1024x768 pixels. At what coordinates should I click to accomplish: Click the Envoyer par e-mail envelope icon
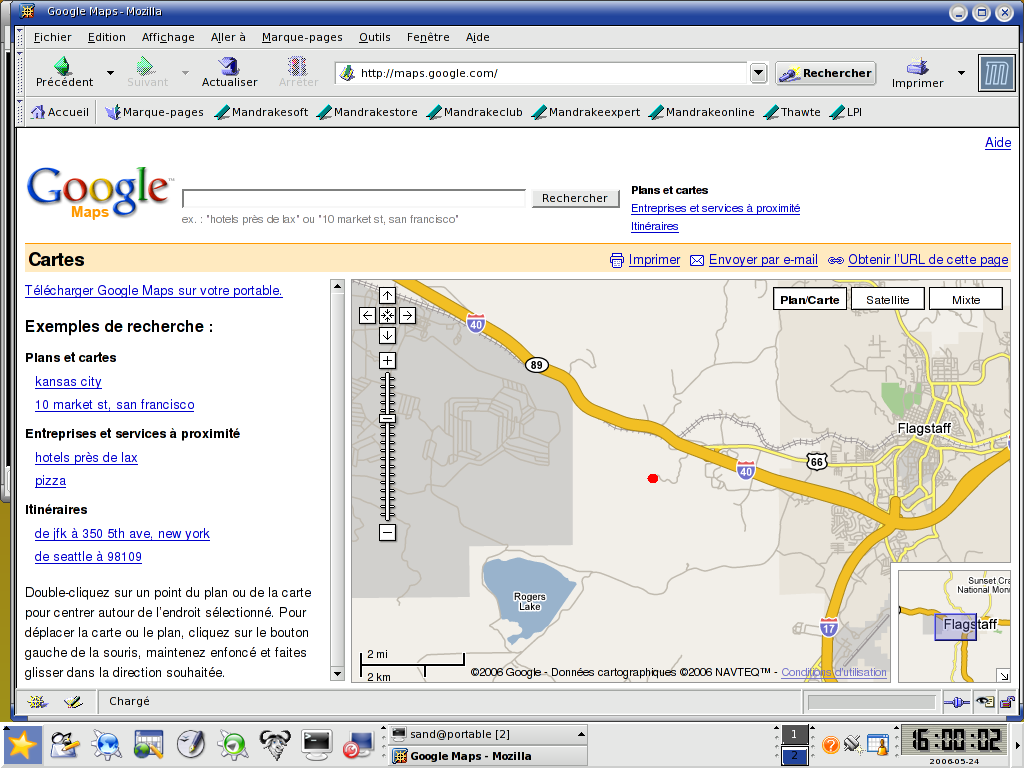697,261
